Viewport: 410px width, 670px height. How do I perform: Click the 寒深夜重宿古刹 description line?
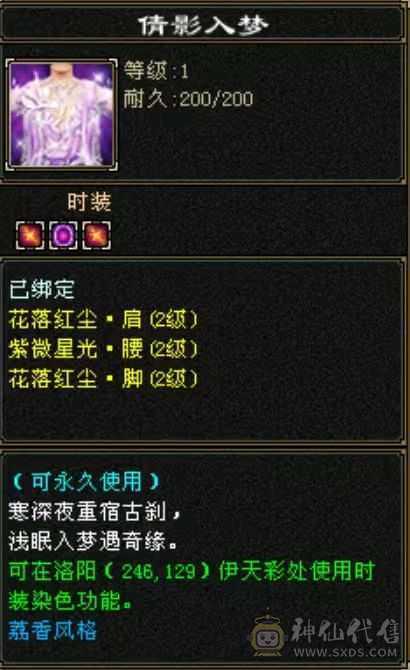point(95,511)
